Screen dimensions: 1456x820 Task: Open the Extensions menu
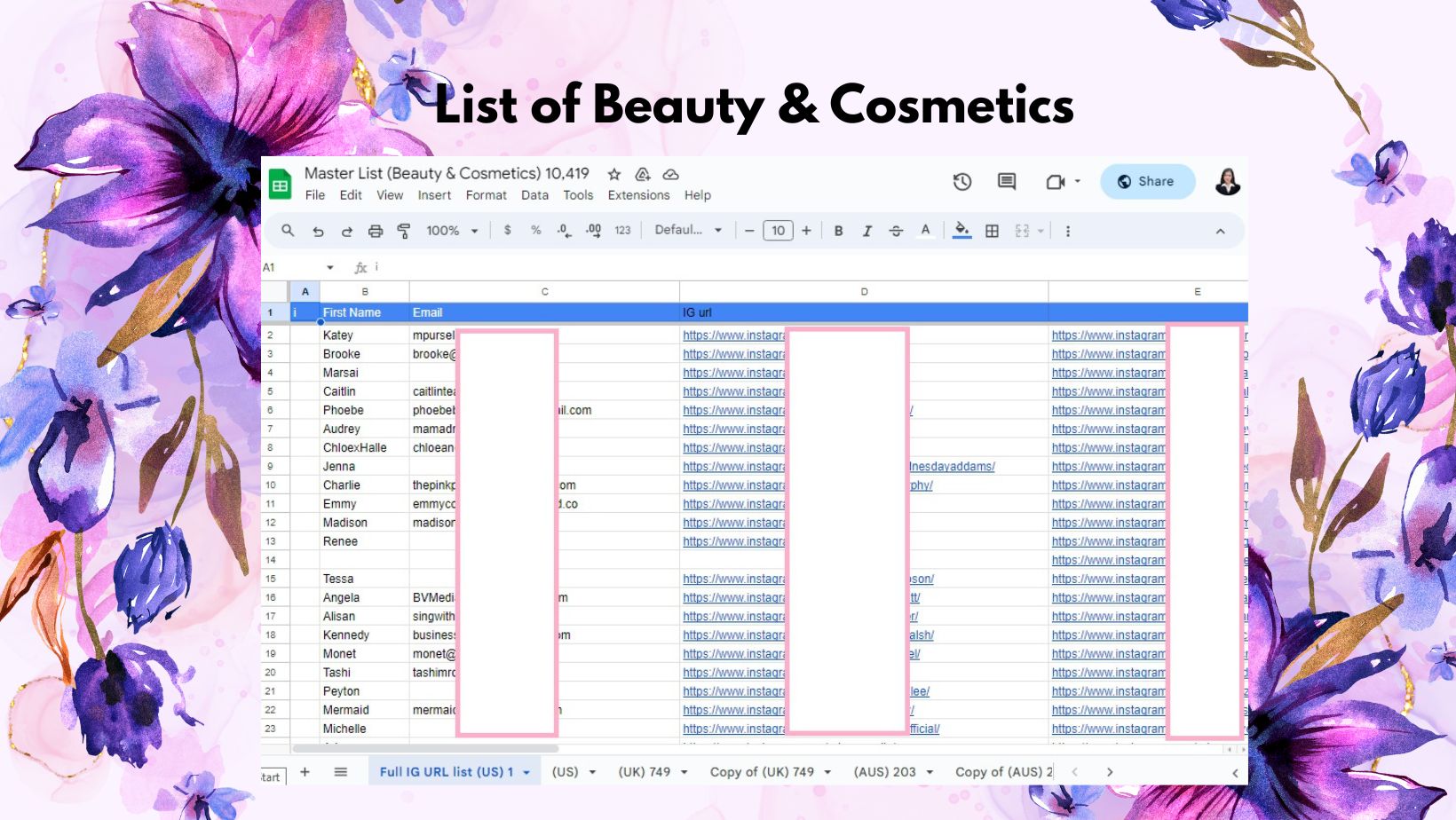(x=638, y=195)
